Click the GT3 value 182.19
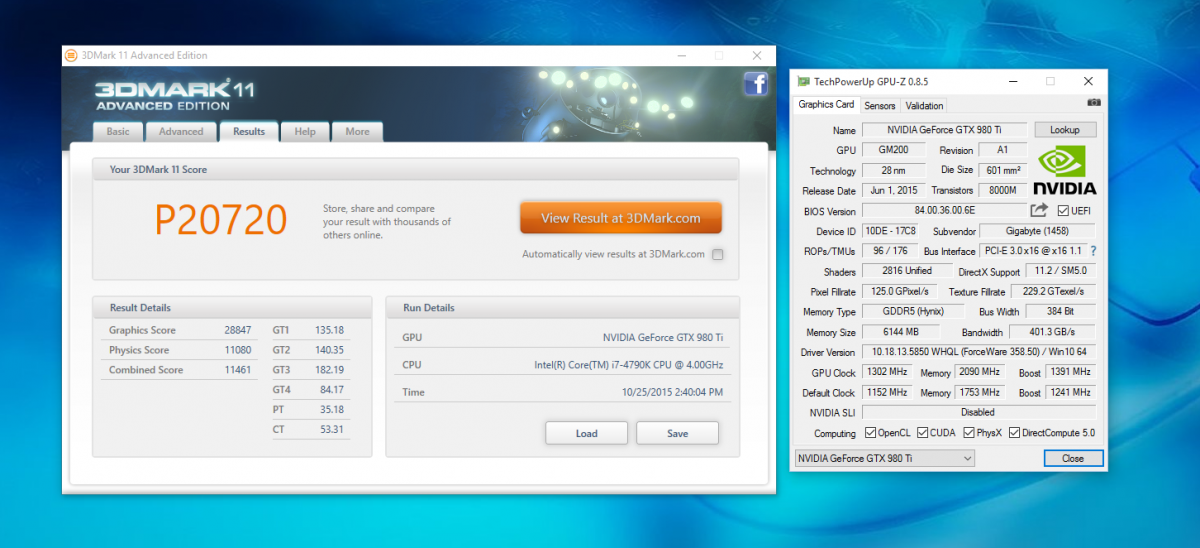The image size is (1200, 548). (329, 370)
